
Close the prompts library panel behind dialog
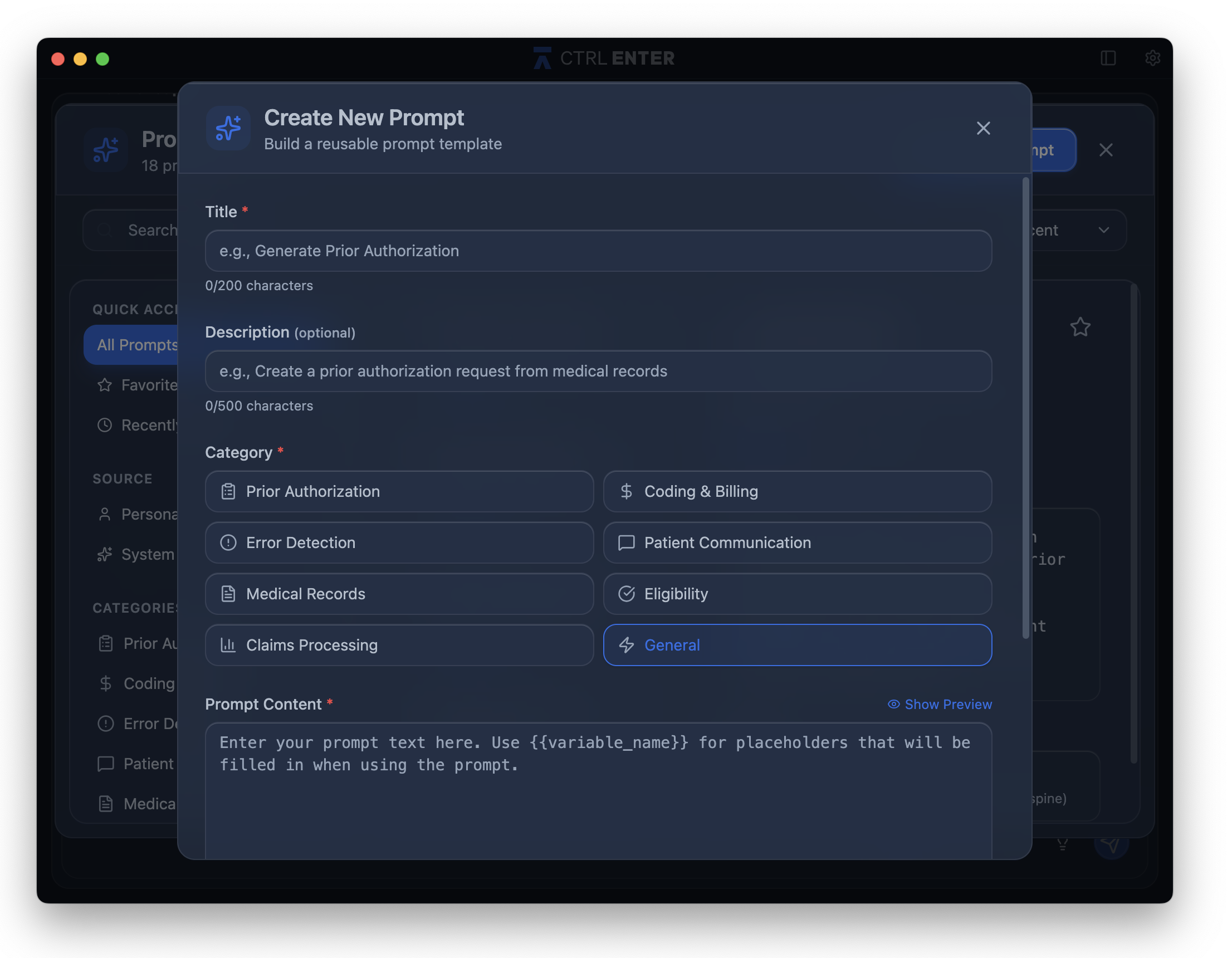point(1106,150)
